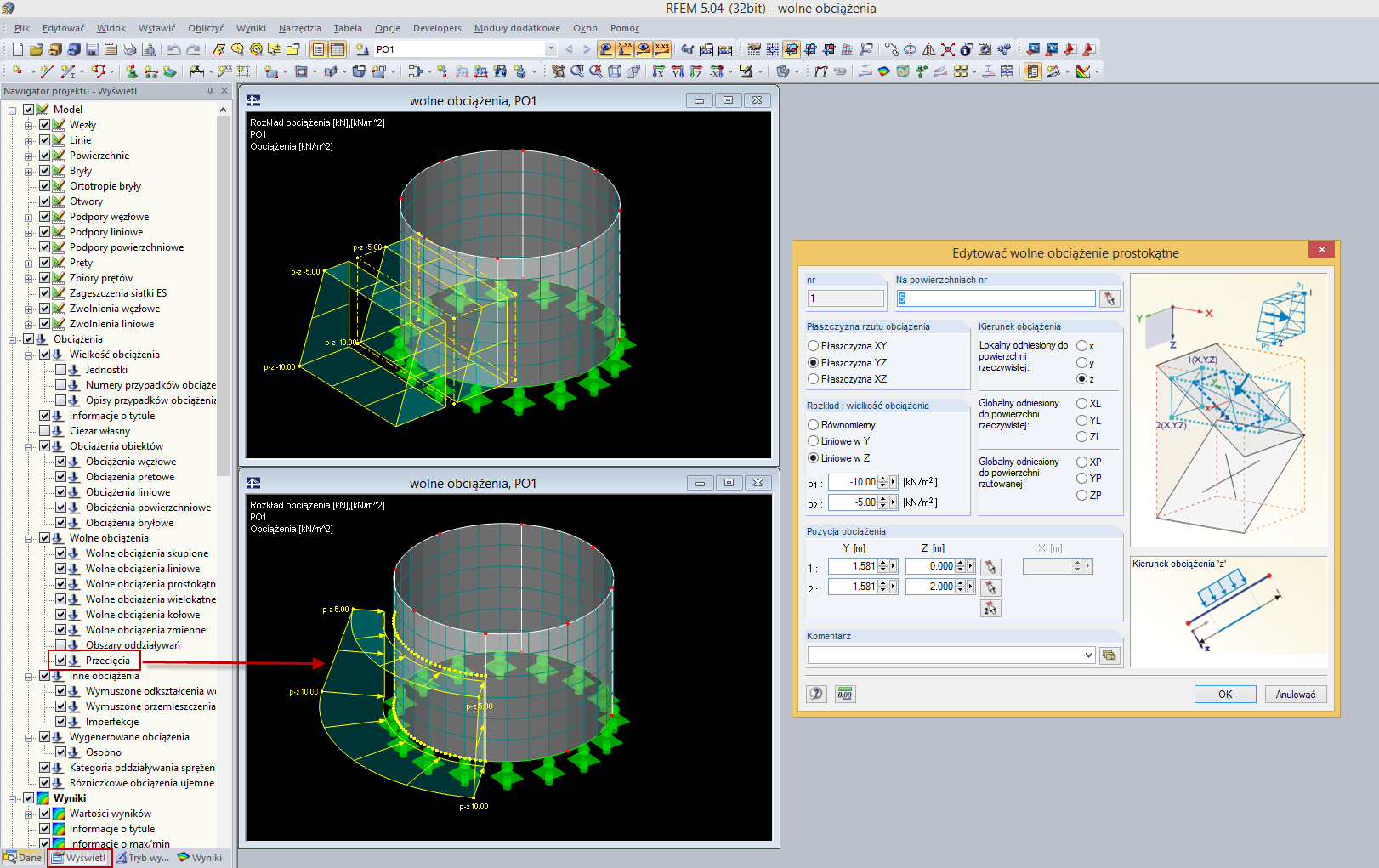Screen dimensions: 1379x868
Task: Go to previous load case arrow
Action: tap(569, 49)
